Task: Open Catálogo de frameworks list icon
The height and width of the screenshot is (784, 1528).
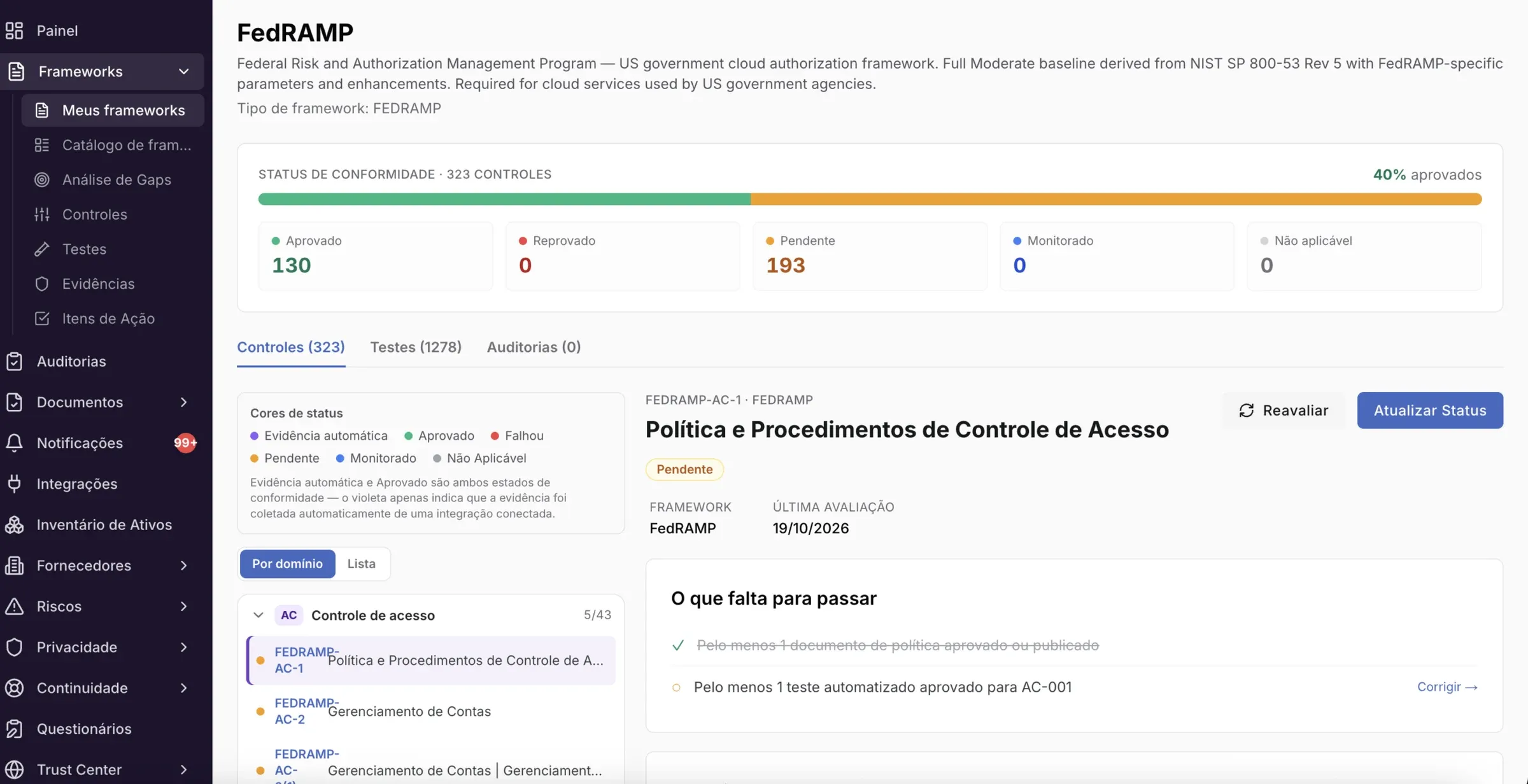Action: pos(42,145)
